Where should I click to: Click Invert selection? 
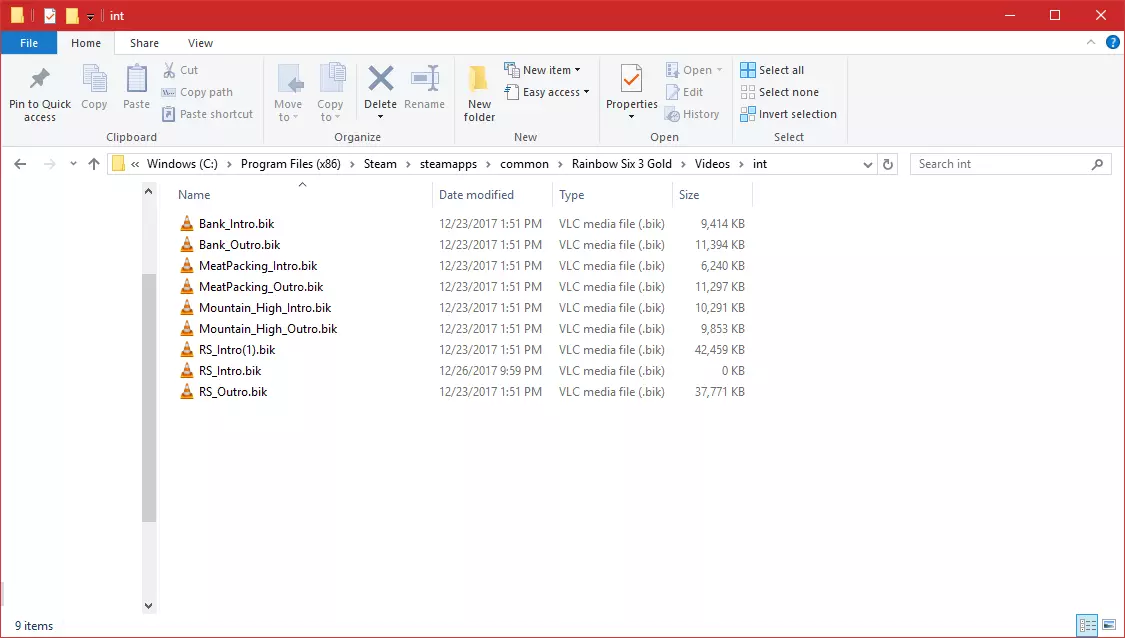[x=789, y=114]
